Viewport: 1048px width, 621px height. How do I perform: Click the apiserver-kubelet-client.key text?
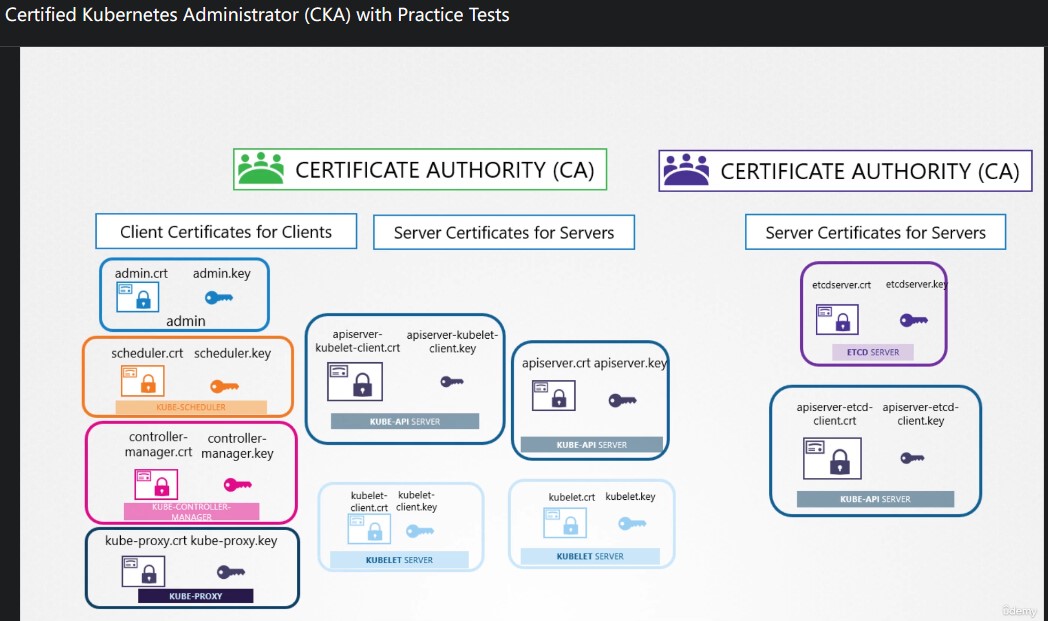coord(452,342)
